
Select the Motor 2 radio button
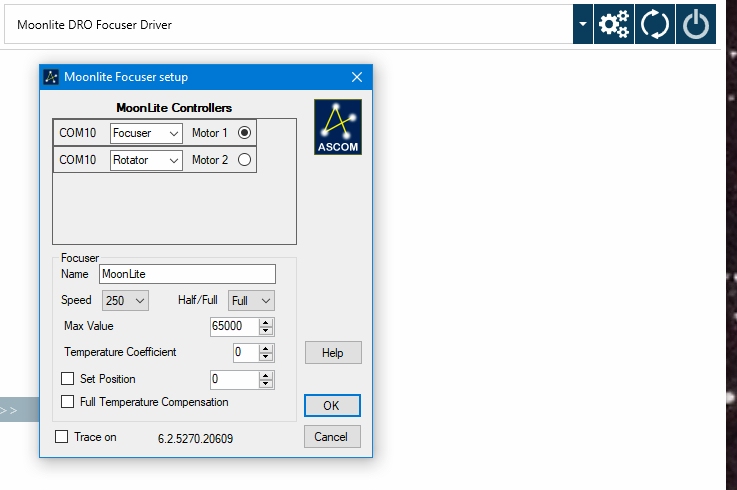244,160
